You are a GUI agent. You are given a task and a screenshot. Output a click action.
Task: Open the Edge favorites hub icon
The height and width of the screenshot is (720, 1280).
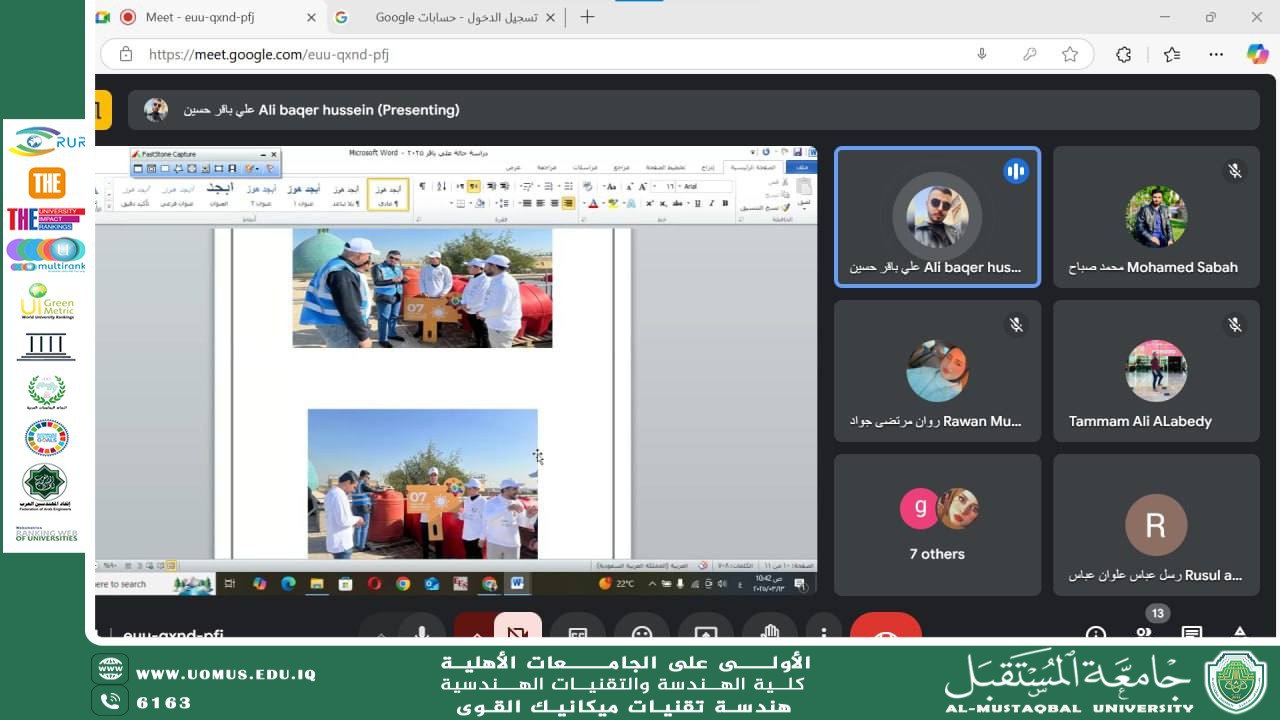[x=1172, y=55]
